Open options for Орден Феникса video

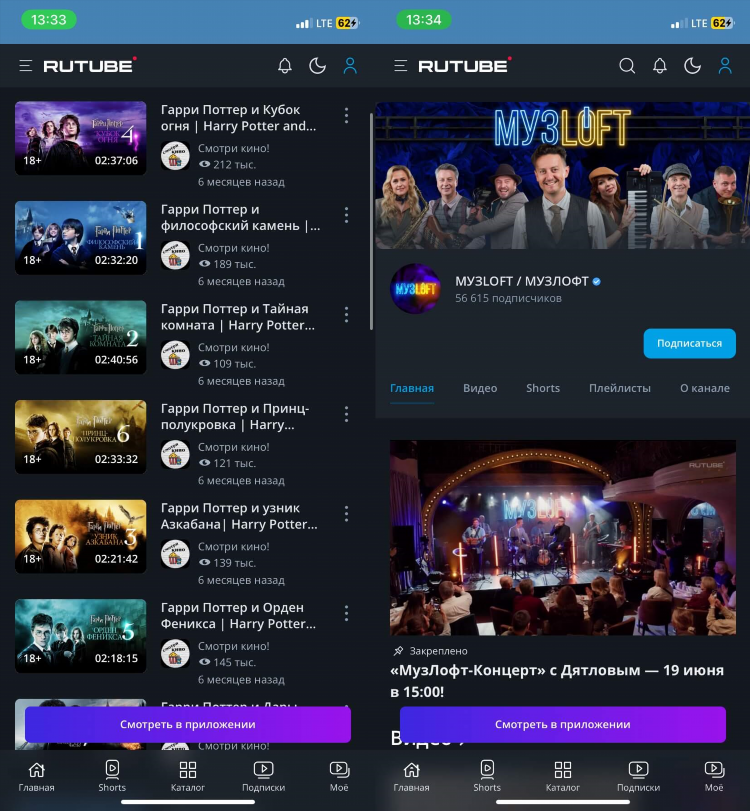tap(347, 613)
